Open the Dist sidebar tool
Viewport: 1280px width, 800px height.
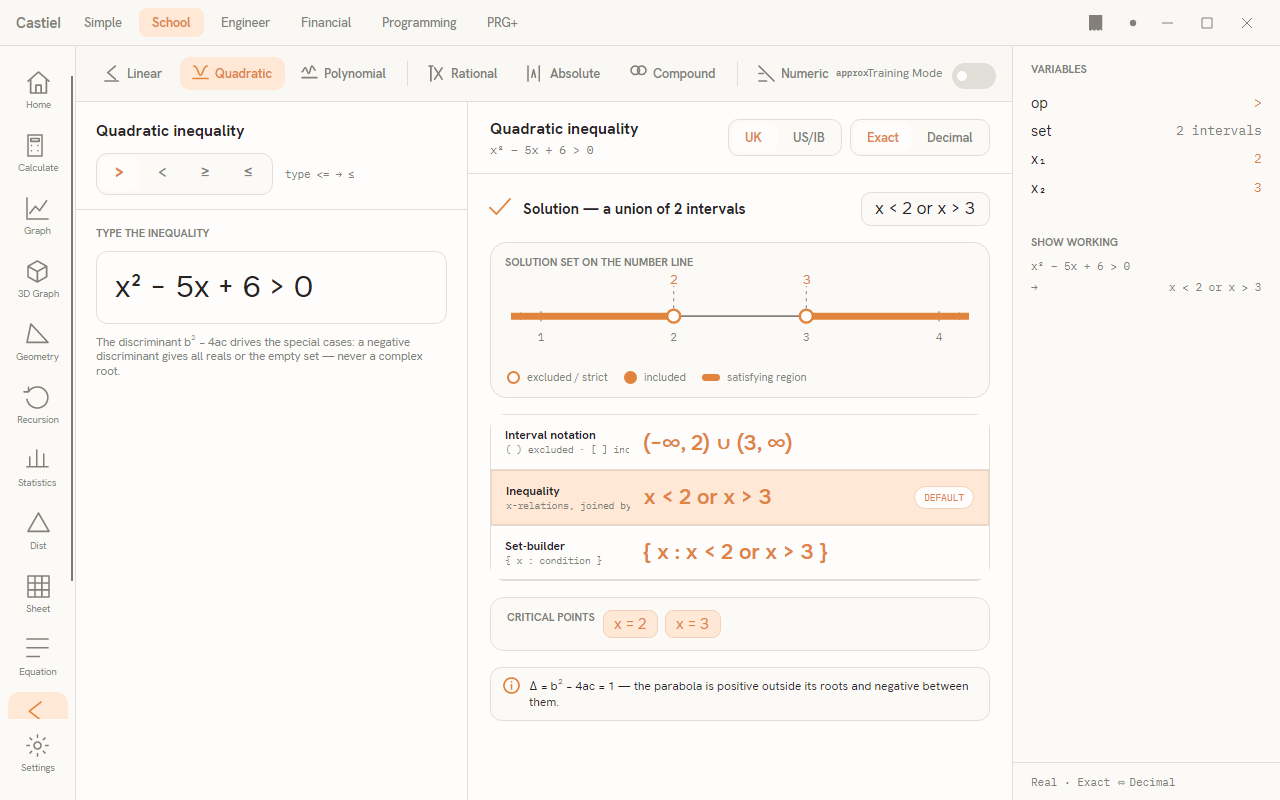click(38, 531)
